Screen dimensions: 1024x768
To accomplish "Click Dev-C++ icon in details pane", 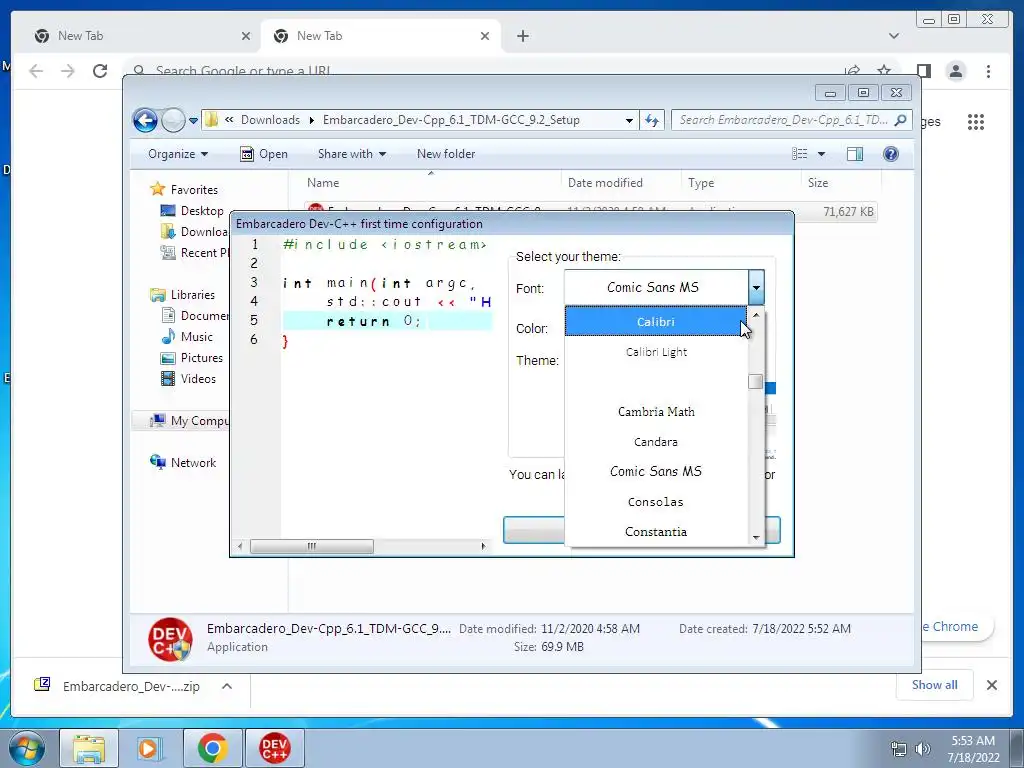I will [x=170, y=639].
